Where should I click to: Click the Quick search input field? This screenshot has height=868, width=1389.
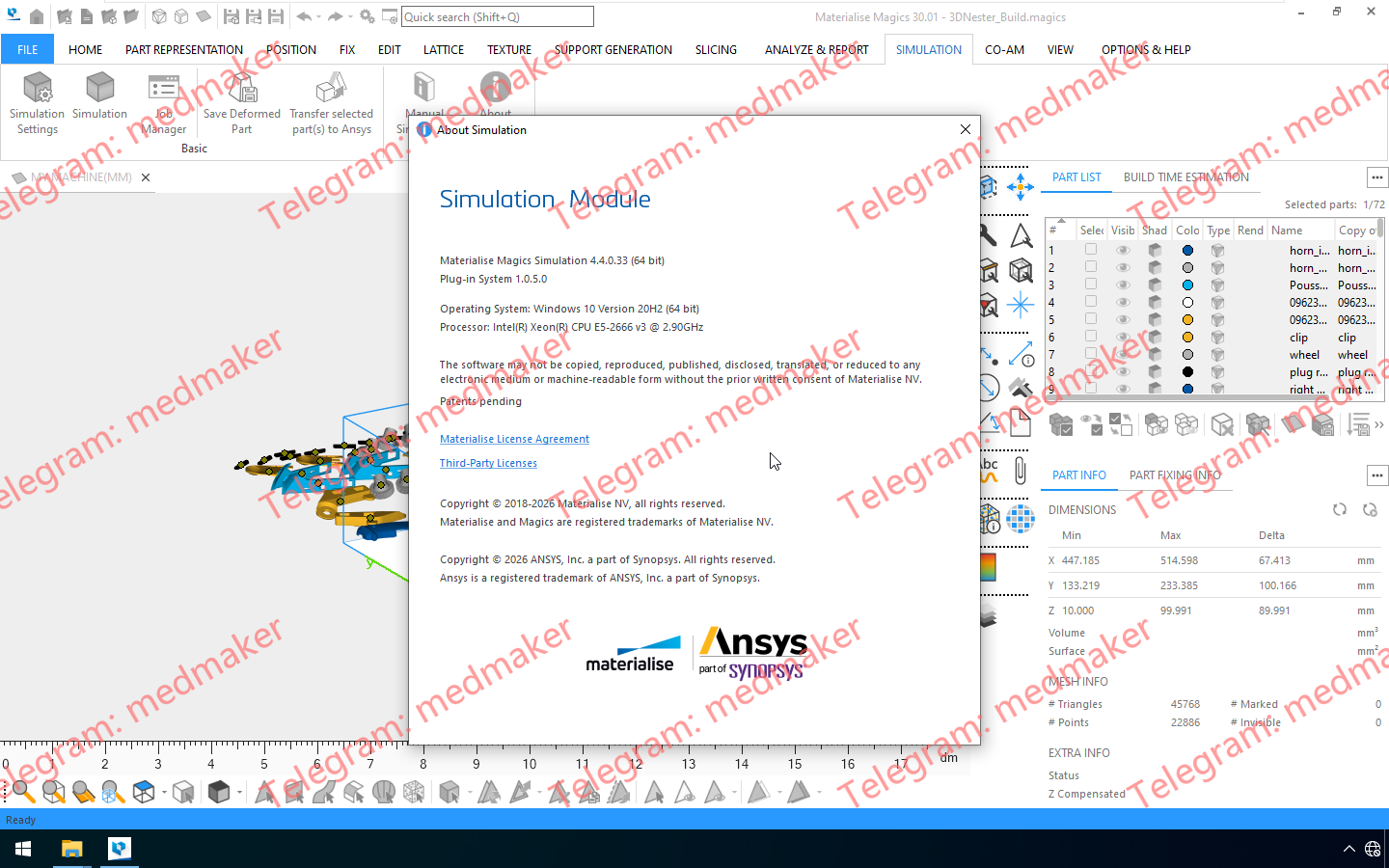point(497,16)
